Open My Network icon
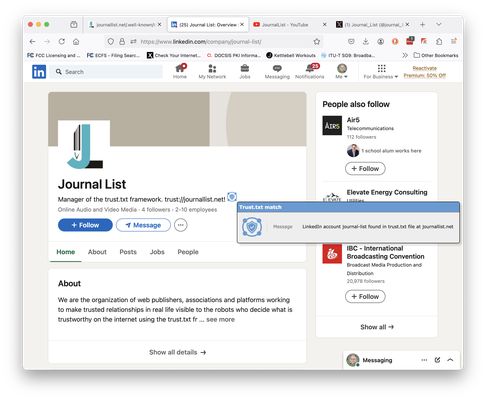Screen dimensions: 486x400 212,71
